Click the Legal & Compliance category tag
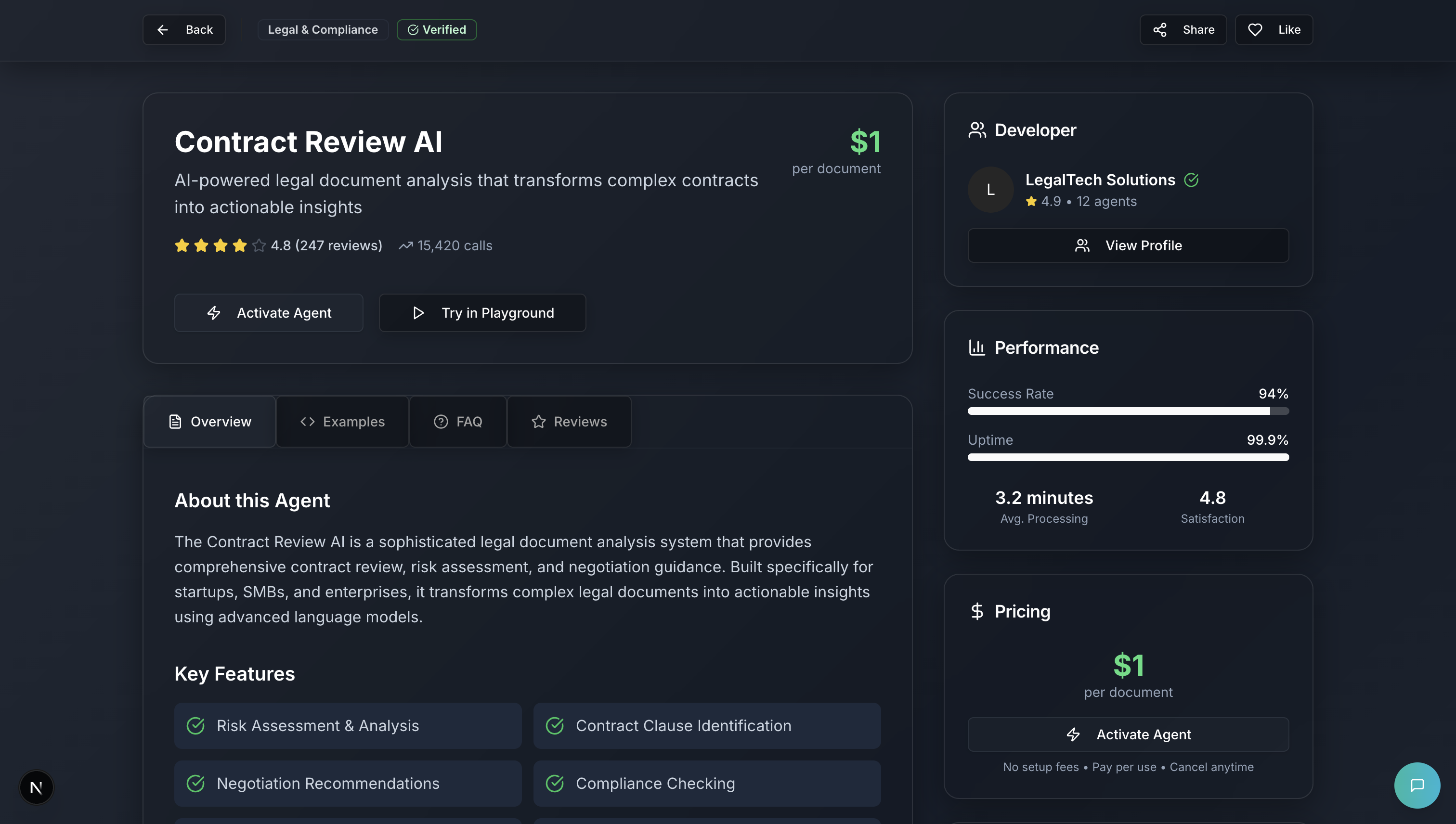The width and height of the screenshot is (1456, 824). point(323,29)
